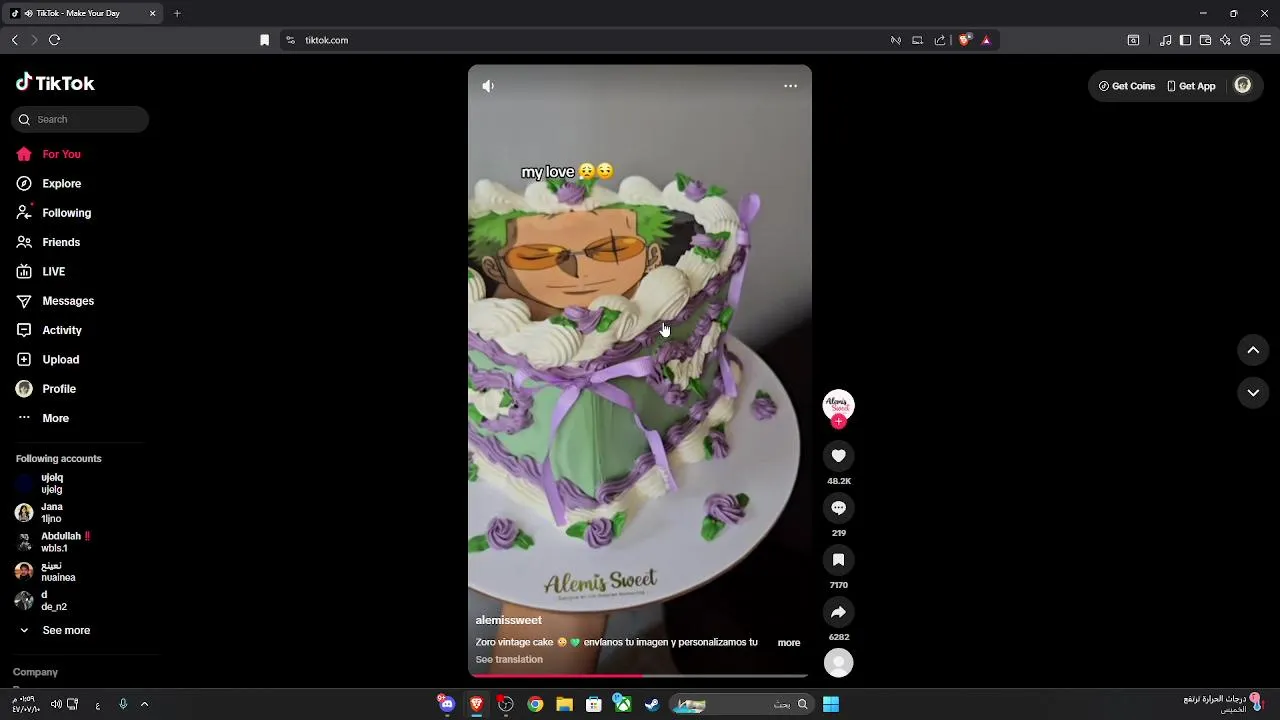This screenshot has width=1280, height=720.
Task: Expand the Company footer section
Action: 36,672
